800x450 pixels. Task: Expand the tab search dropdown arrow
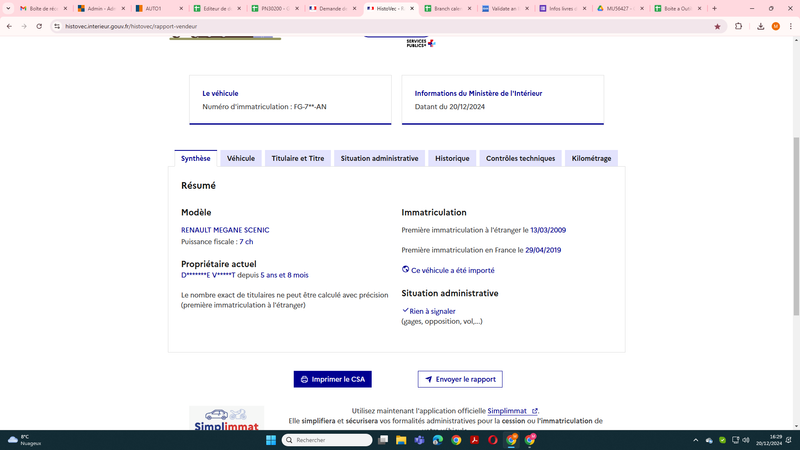pos(8,9)
